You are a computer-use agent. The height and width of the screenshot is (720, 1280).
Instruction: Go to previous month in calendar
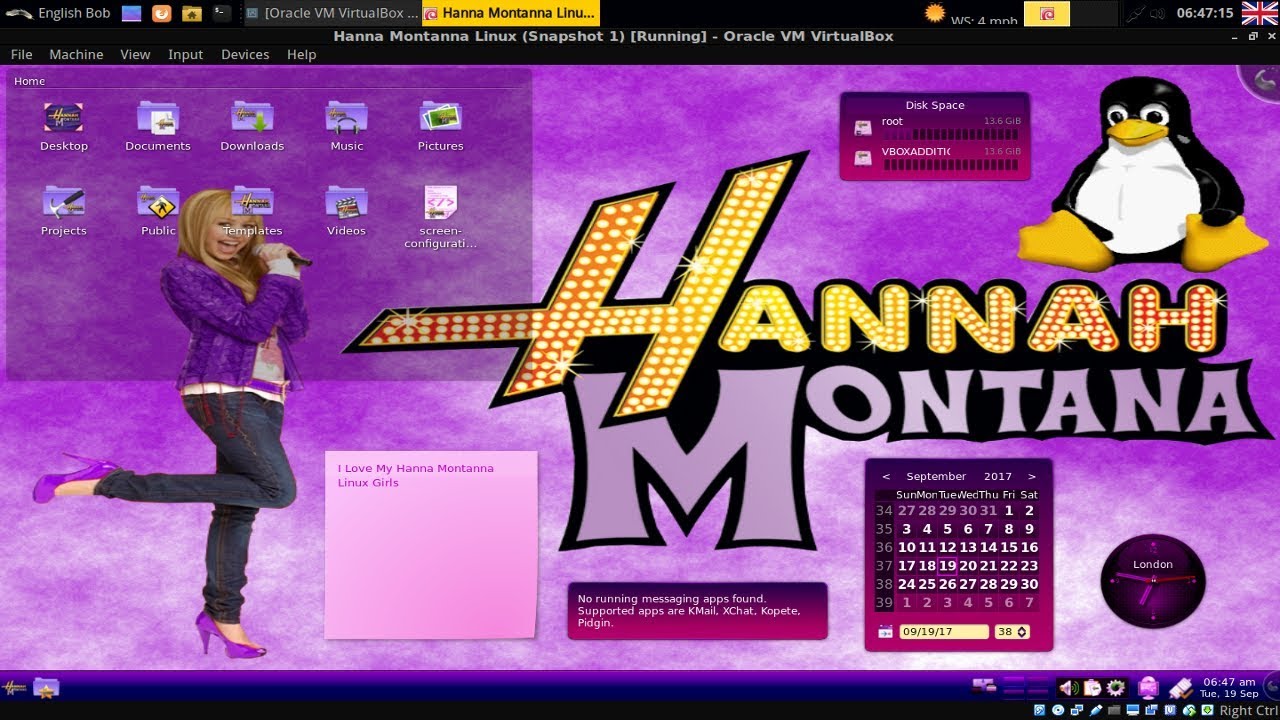(x=886, y=477)
